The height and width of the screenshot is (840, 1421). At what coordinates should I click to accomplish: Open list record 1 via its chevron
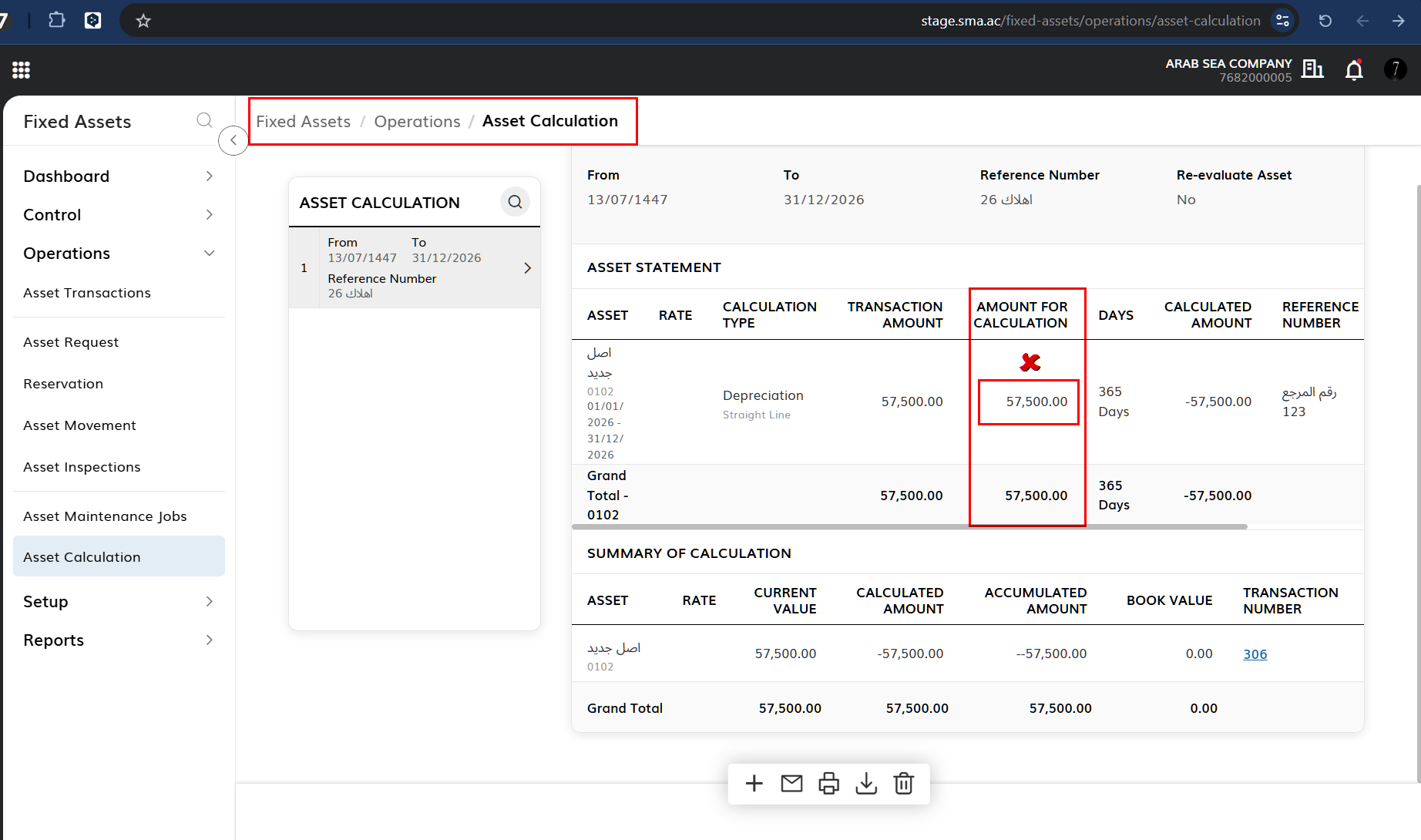click(x=527, y=268)
